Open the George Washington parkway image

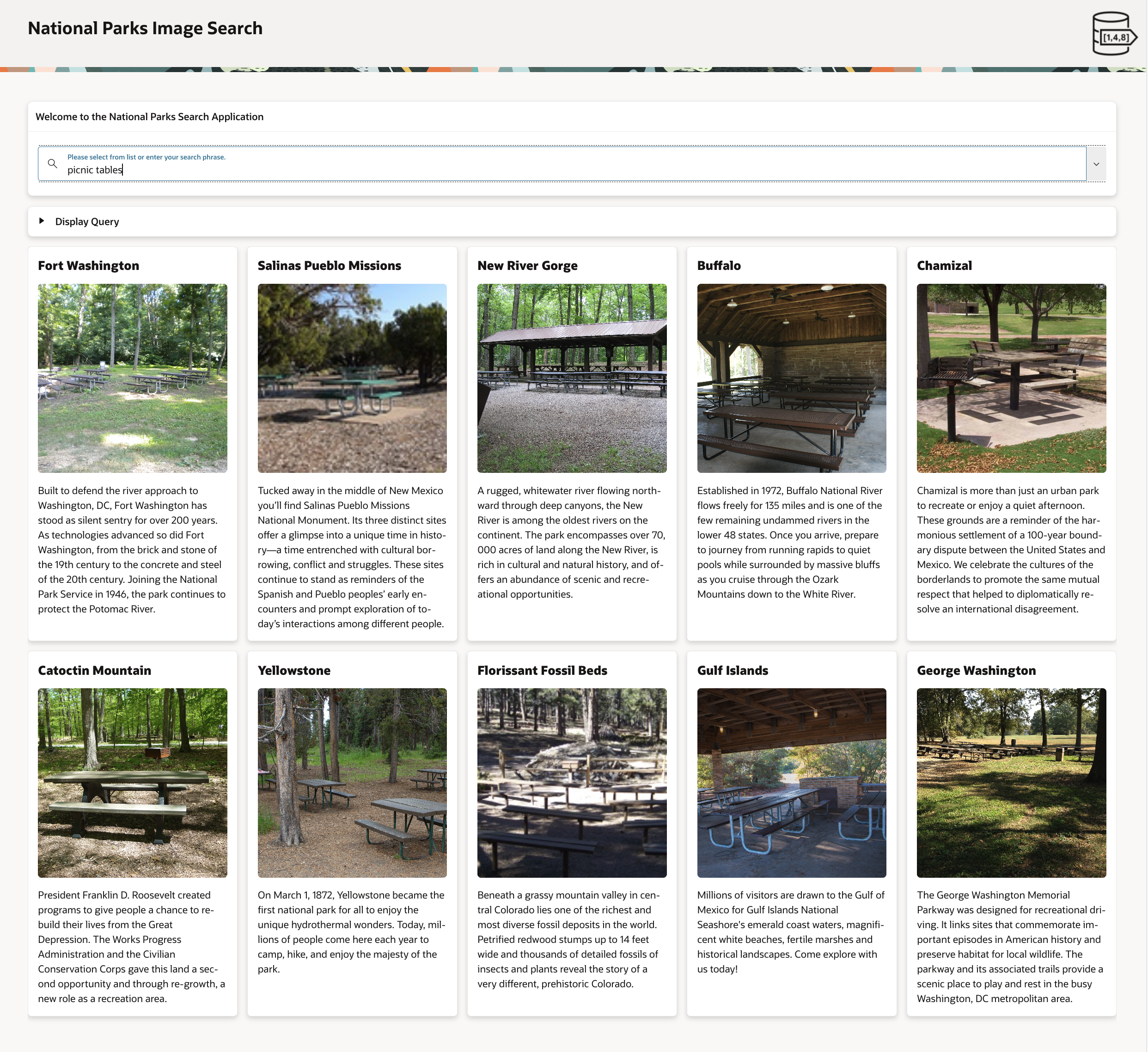[1011, 783]
